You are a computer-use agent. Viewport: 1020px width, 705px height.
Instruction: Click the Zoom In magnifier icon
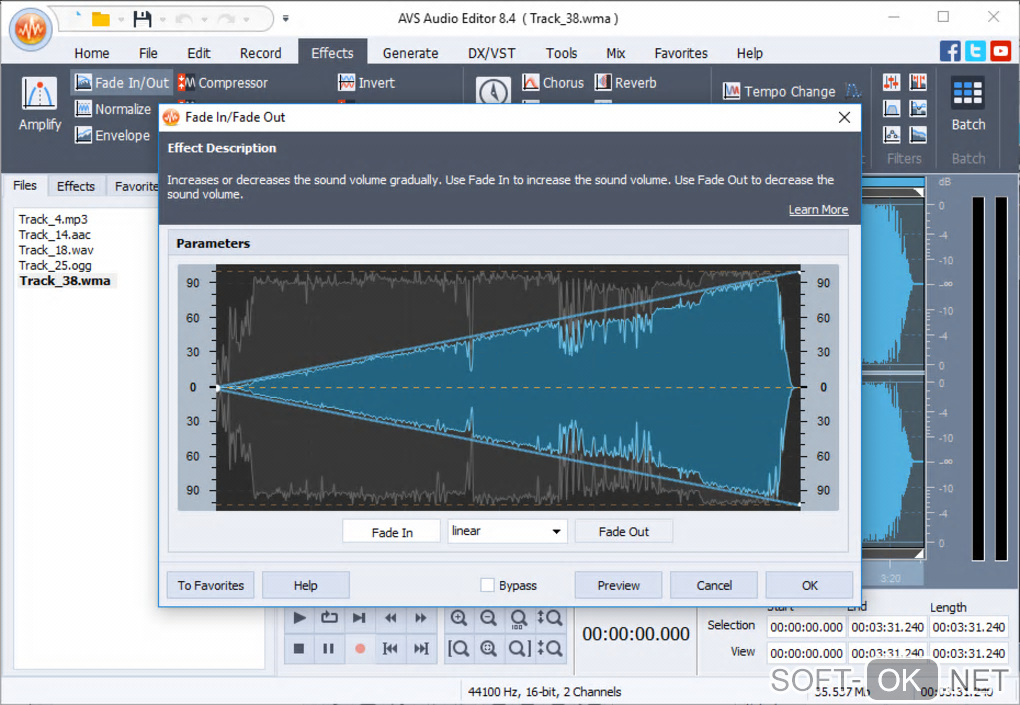(x=458, y=618)
